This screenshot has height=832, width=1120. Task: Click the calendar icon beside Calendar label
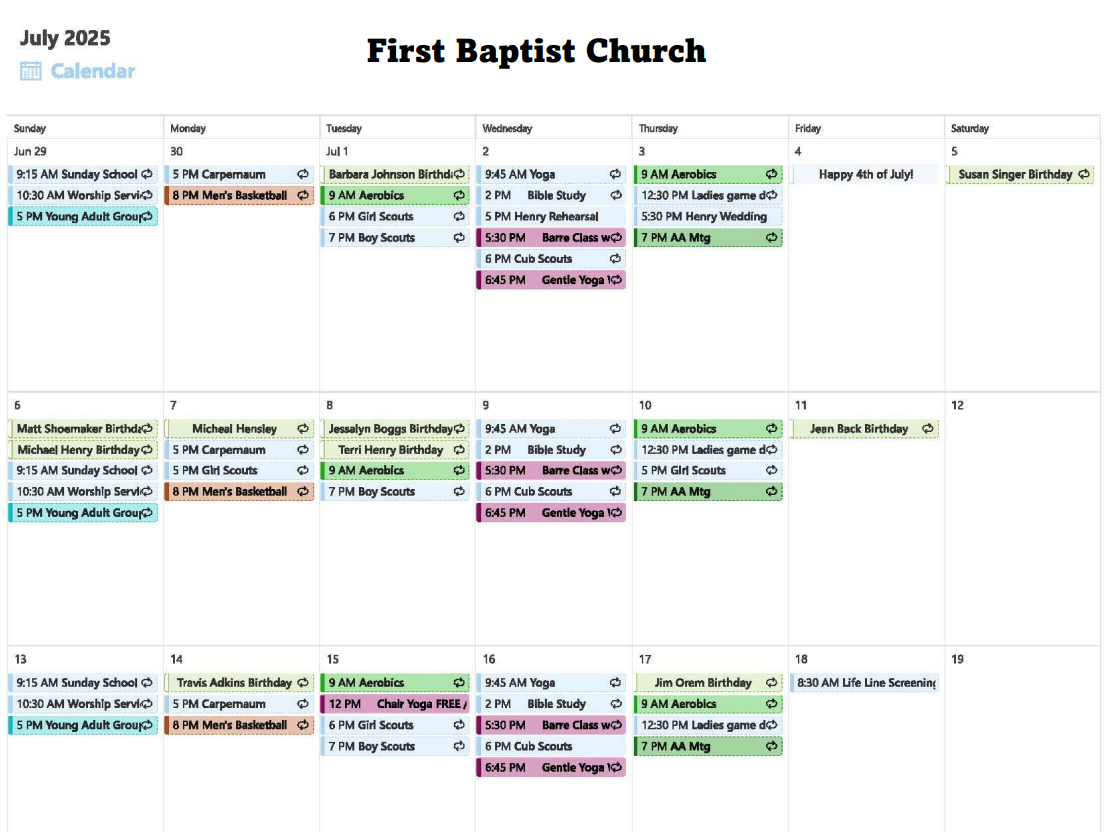tap(31, 71)
